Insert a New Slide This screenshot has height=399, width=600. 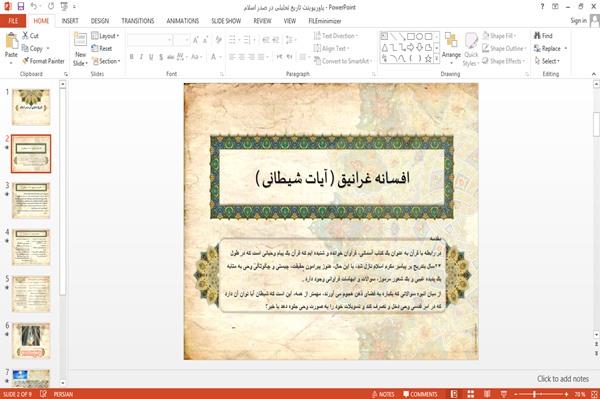point(80,50)
